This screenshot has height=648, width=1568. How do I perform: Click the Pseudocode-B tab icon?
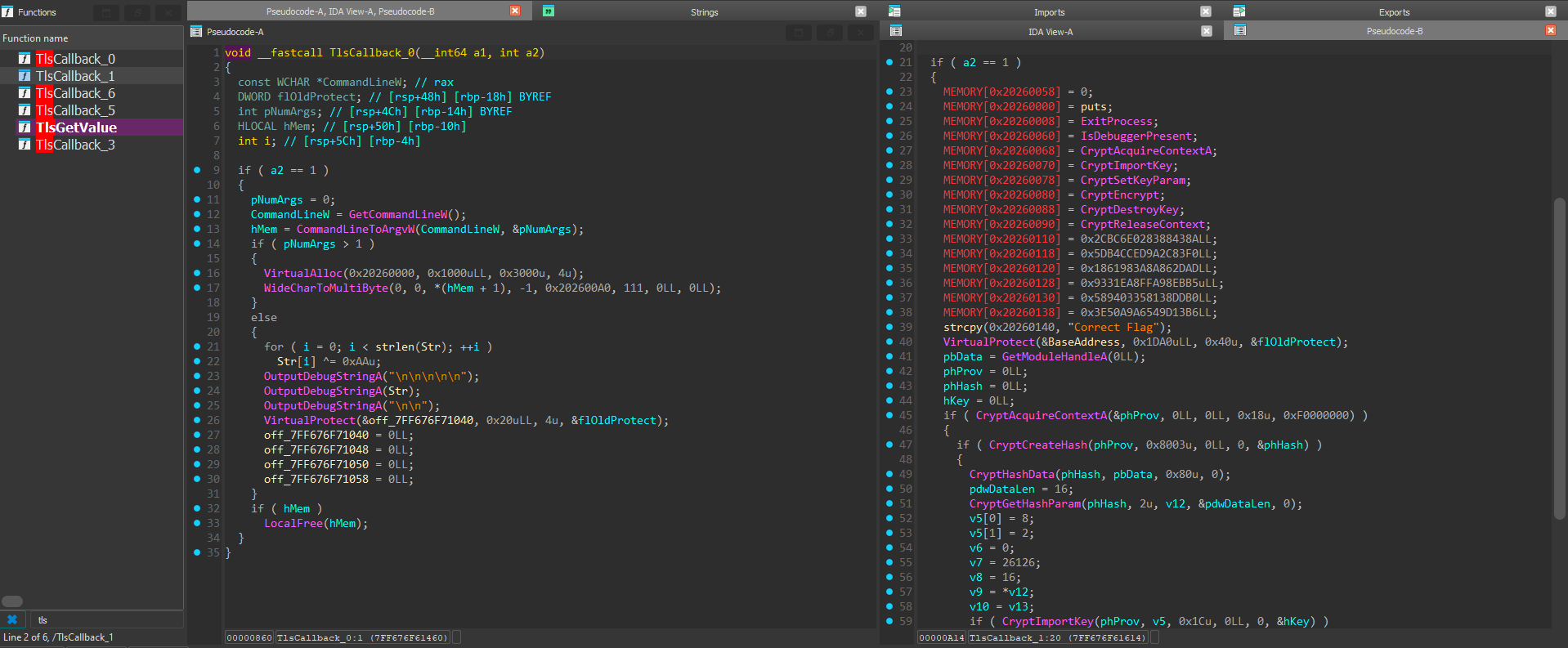coord(1240,31)
